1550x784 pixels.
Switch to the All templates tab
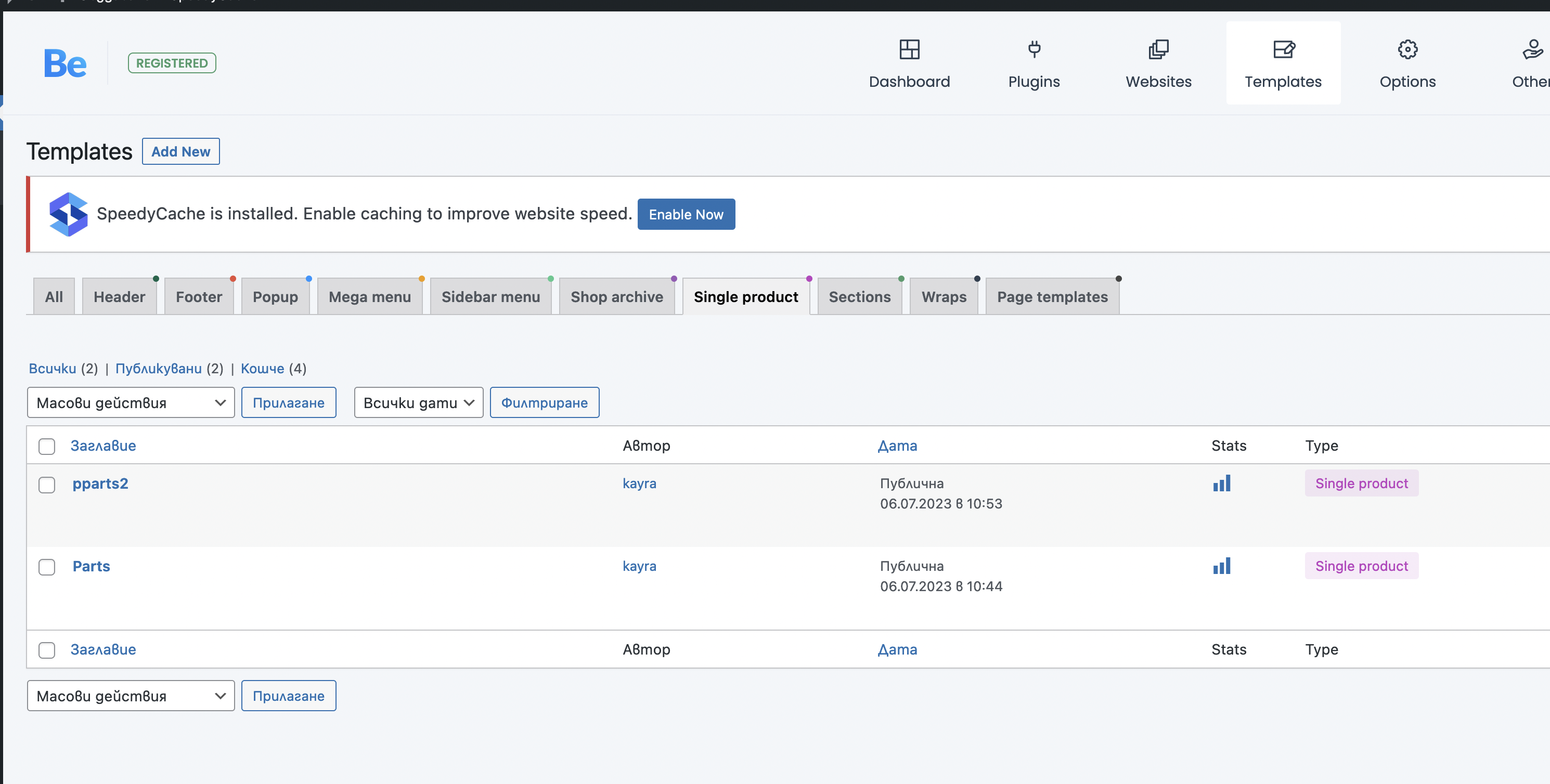[x=54, y=296]
